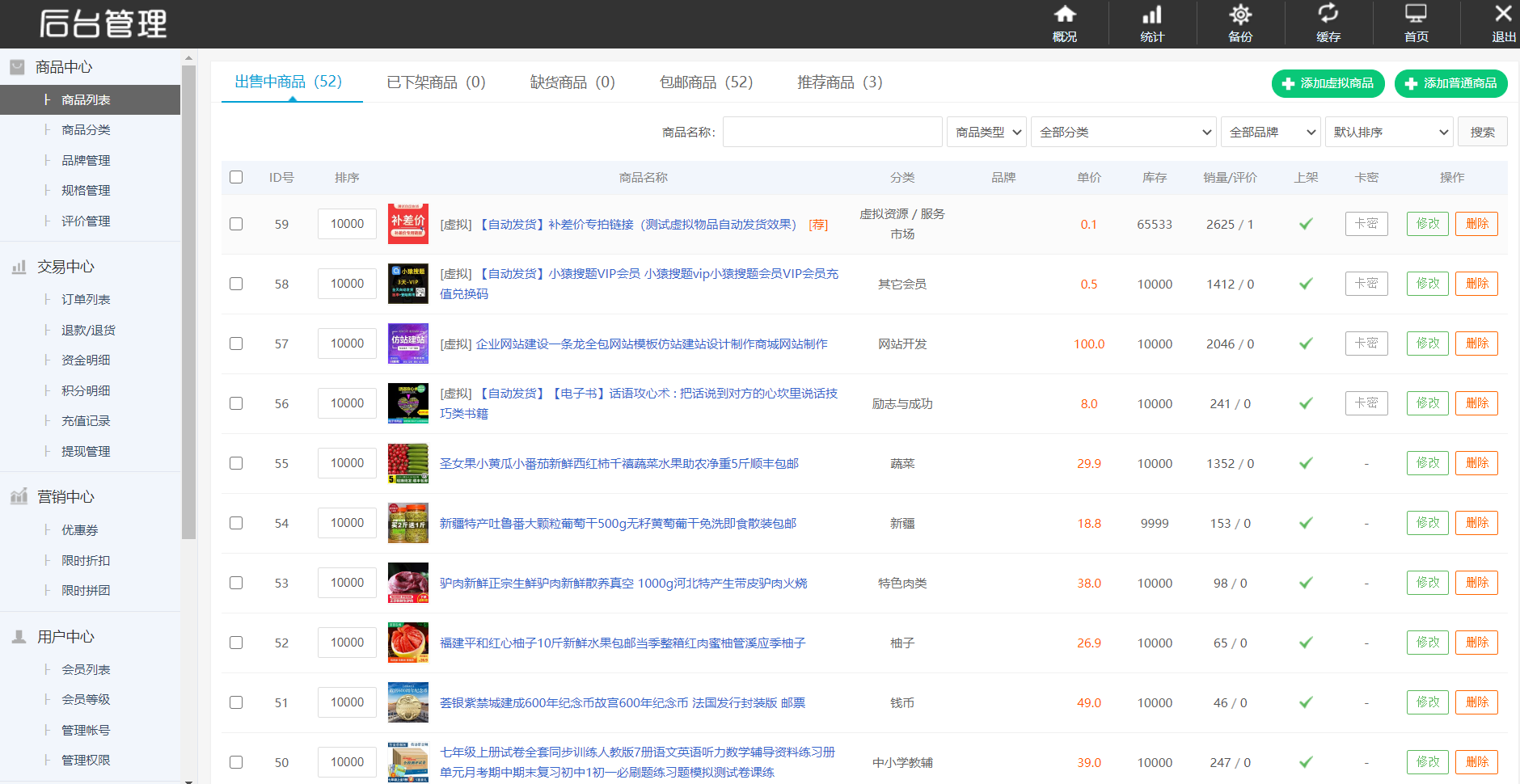Open the 默认排序 sorting dropdown
Image resolution: width=1520 pixels, height=784 pixels.
click(x=1389, y=132)
